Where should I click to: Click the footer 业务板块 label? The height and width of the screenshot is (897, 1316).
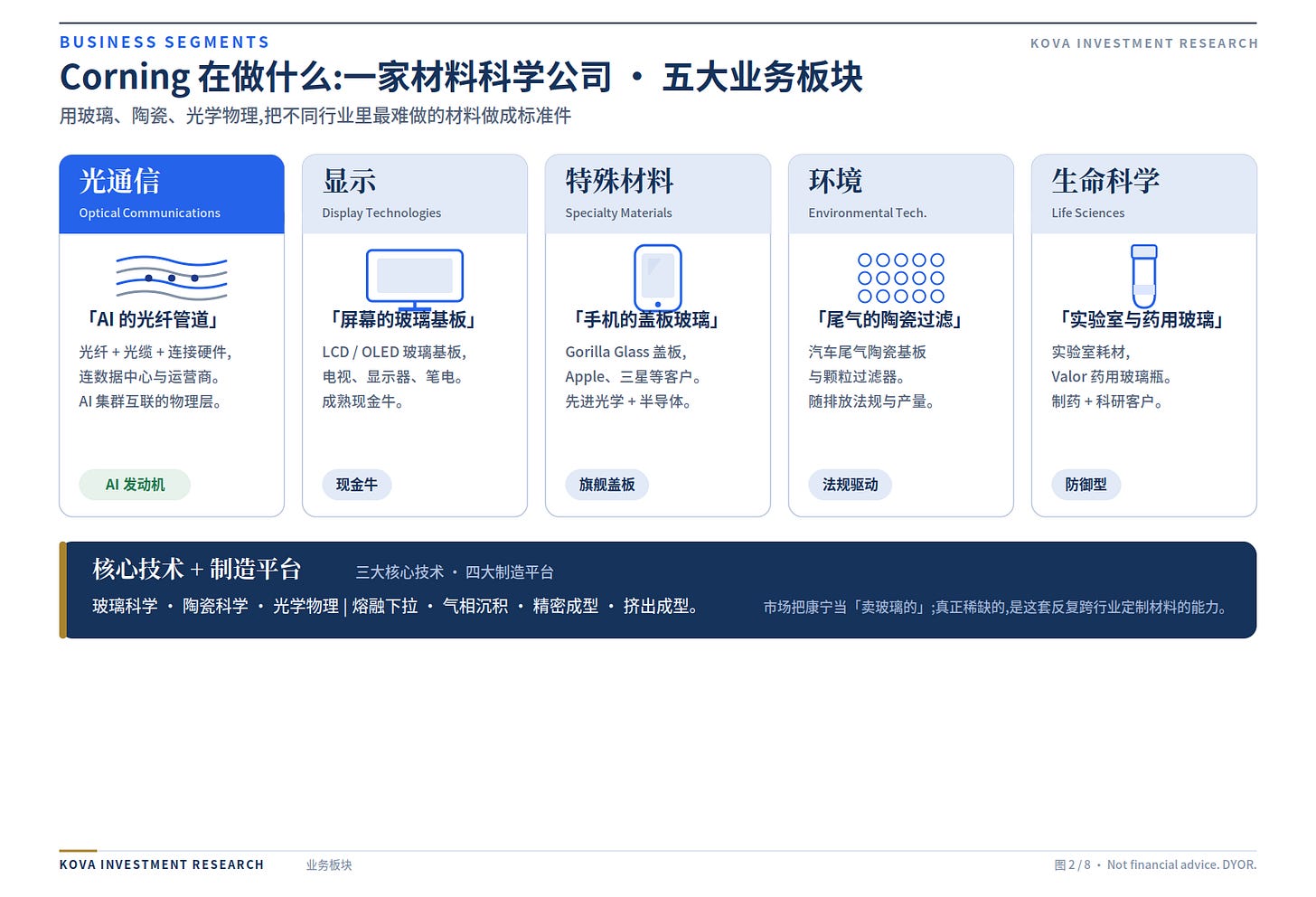(x=329, y=864)
